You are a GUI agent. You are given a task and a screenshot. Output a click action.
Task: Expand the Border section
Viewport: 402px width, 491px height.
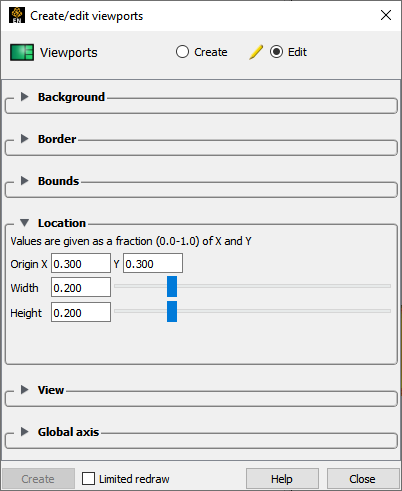[x=24, y=139]
